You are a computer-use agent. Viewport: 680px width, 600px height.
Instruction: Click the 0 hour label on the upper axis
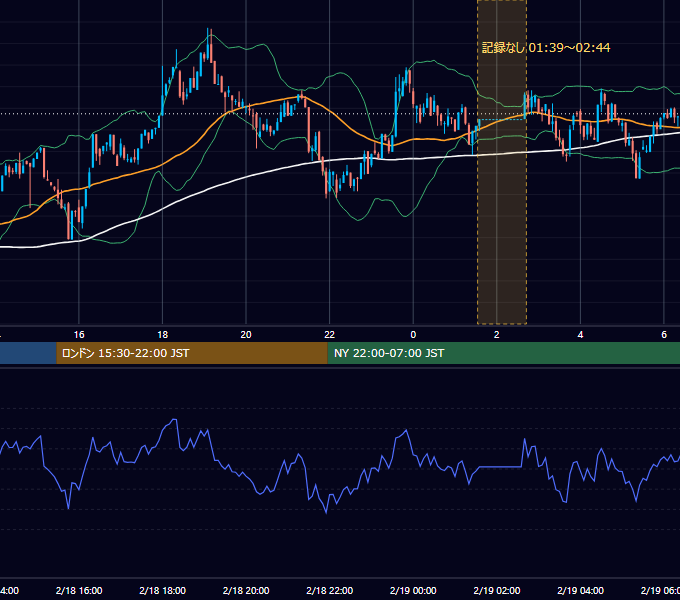coord(413,335)
